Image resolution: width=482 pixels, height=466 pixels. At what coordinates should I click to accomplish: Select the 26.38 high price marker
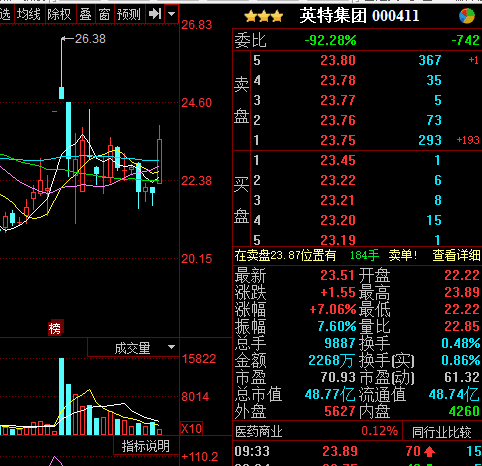90,39
